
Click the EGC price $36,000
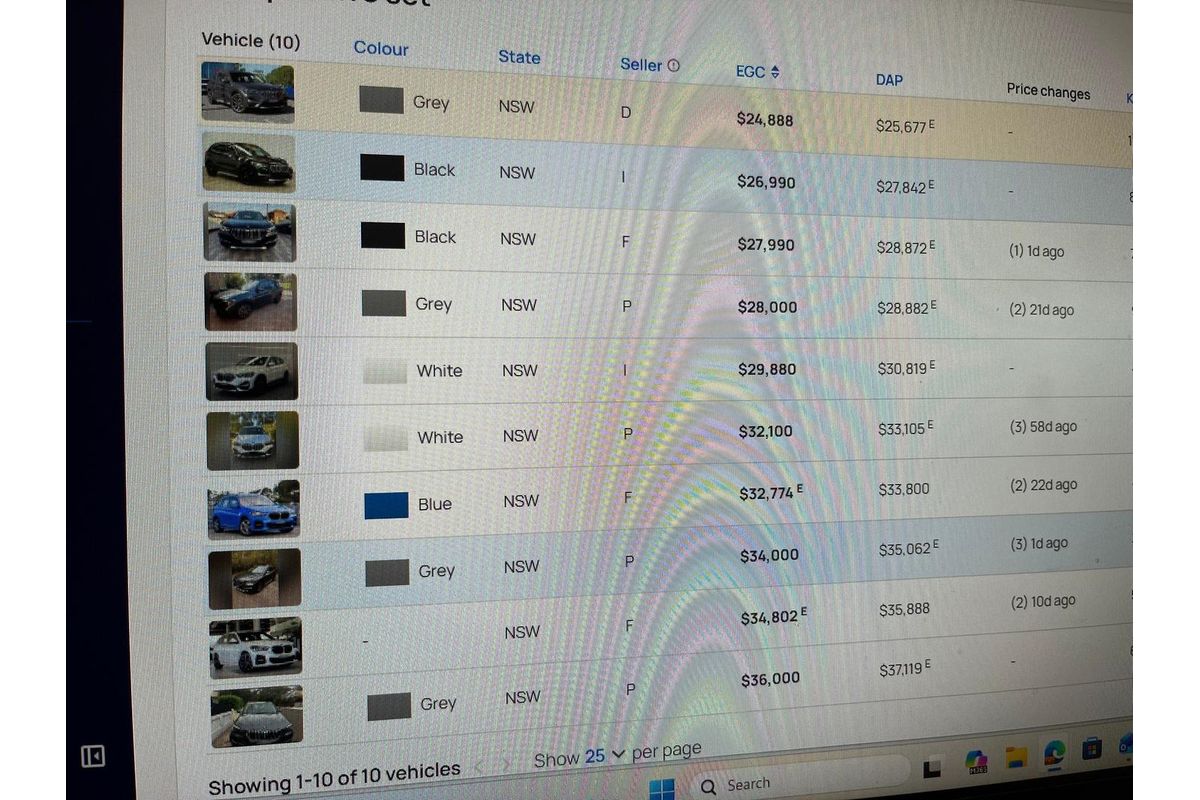[771, 679]
